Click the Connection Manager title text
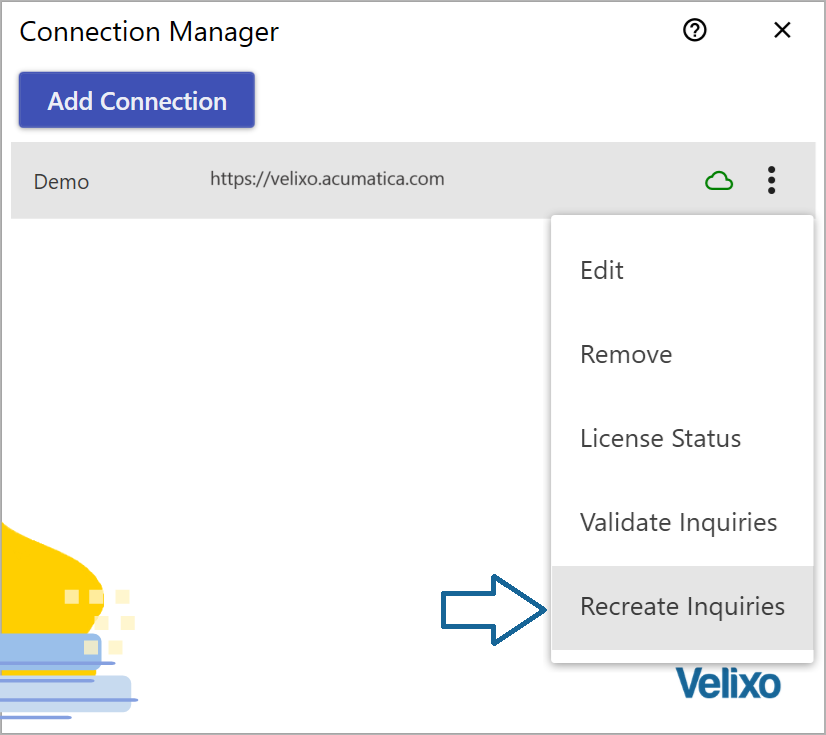 pos(149,32)
